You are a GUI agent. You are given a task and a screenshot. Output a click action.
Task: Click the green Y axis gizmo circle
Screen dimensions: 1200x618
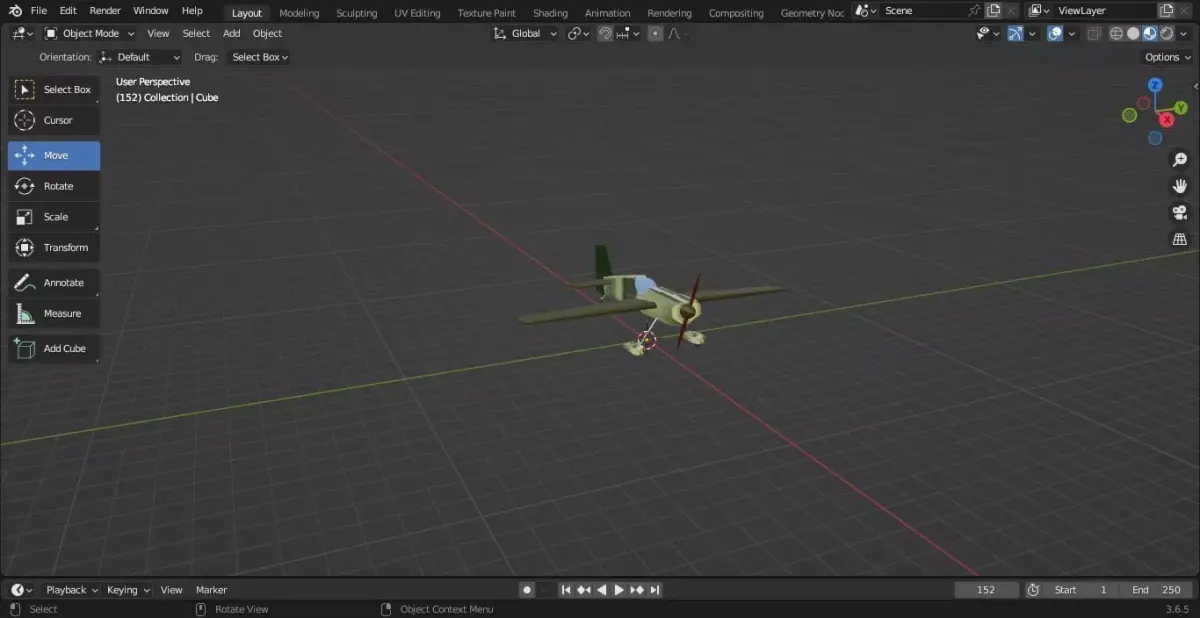1181,107
